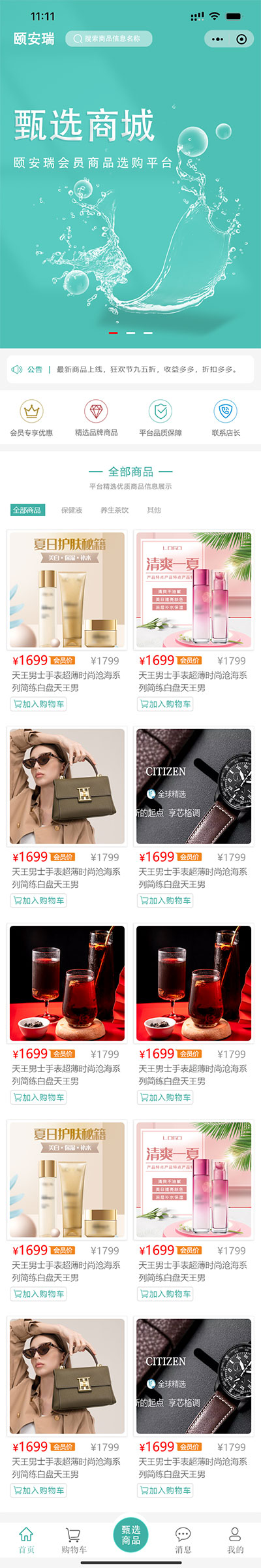Tap the mini program three-dot menu icon
This screenshot has height=1568, width=261.
tap(218, 39)
